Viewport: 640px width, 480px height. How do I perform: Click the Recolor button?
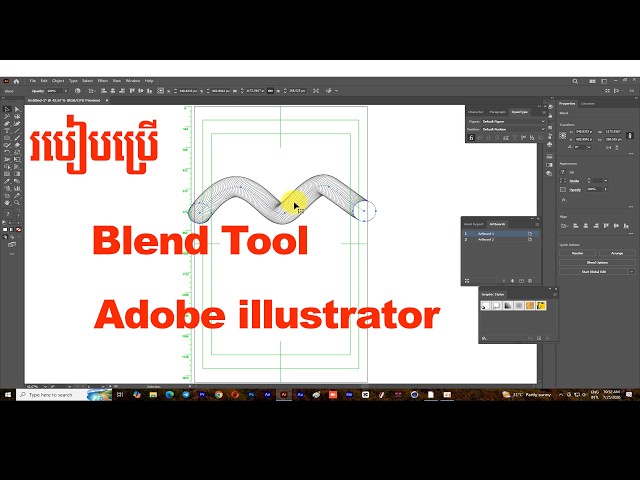tap(578, 253)
